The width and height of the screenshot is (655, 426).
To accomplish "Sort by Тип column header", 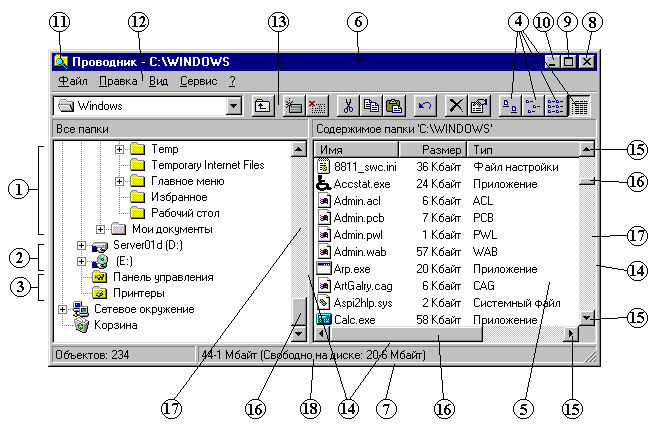I will pyautogui.click(x=523, y=150).
